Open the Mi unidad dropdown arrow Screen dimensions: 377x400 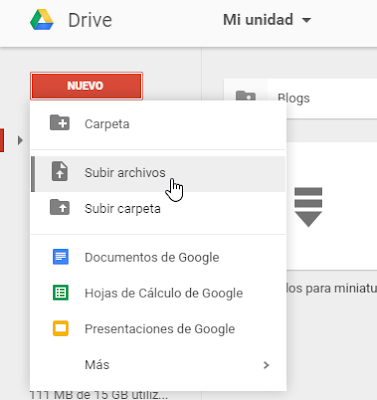click(x=306, y=20)
